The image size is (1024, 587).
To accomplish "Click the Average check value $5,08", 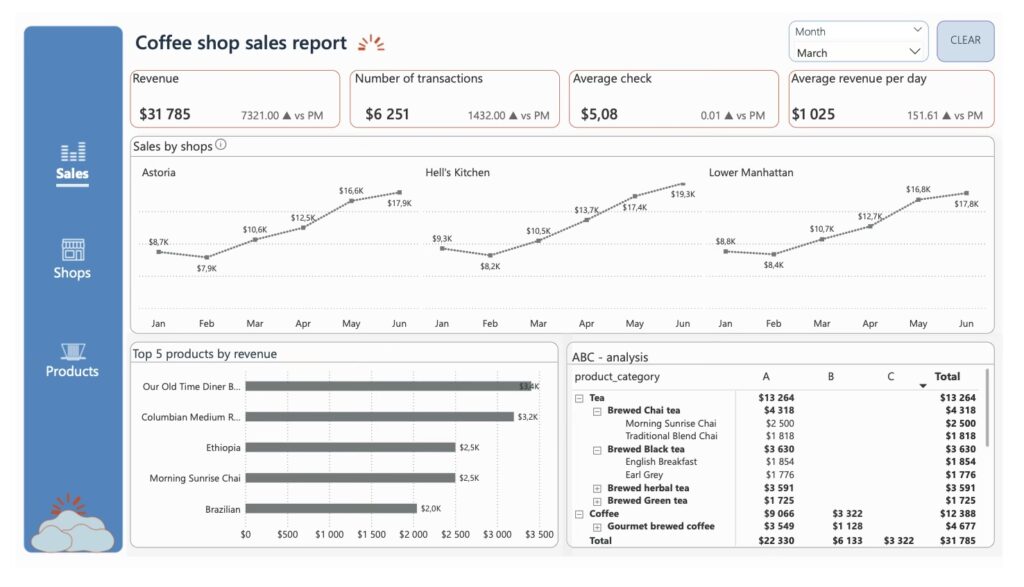I will [x=599, y=114].
